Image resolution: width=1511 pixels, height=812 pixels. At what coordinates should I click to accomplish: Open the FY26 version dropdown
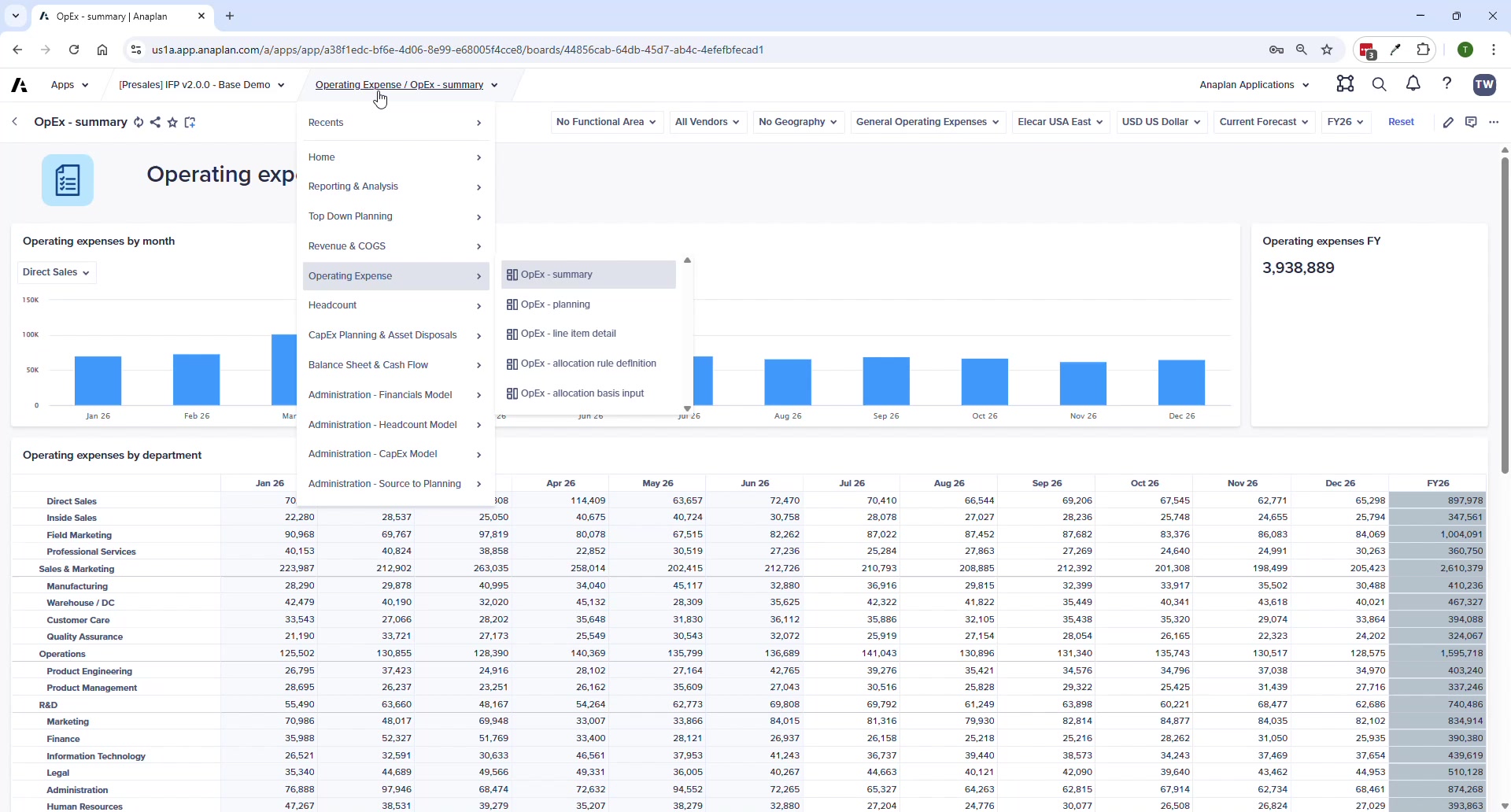(1345, 122)
